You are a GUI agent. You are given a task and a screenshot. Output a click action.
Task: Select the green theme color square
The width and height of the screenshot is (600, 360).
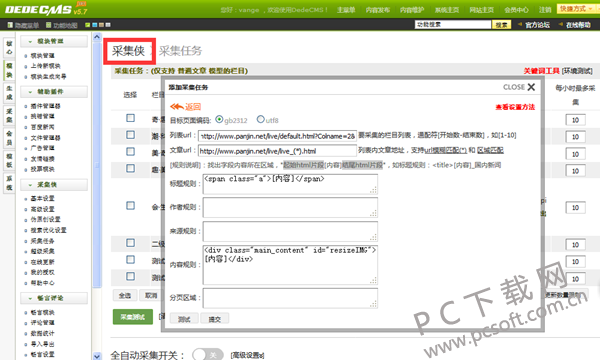[x=88, y=25]
